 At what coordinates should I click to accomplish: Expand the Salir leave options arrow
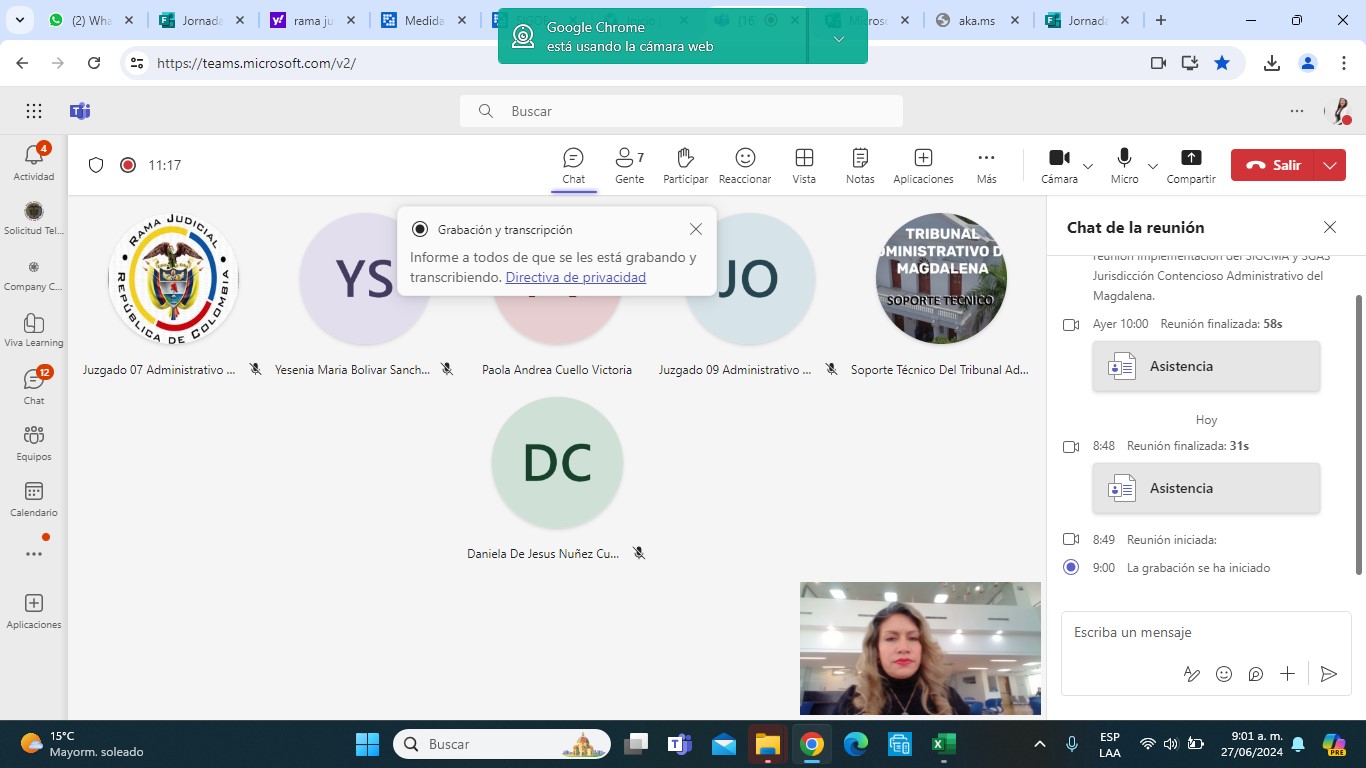[1330, 165]
